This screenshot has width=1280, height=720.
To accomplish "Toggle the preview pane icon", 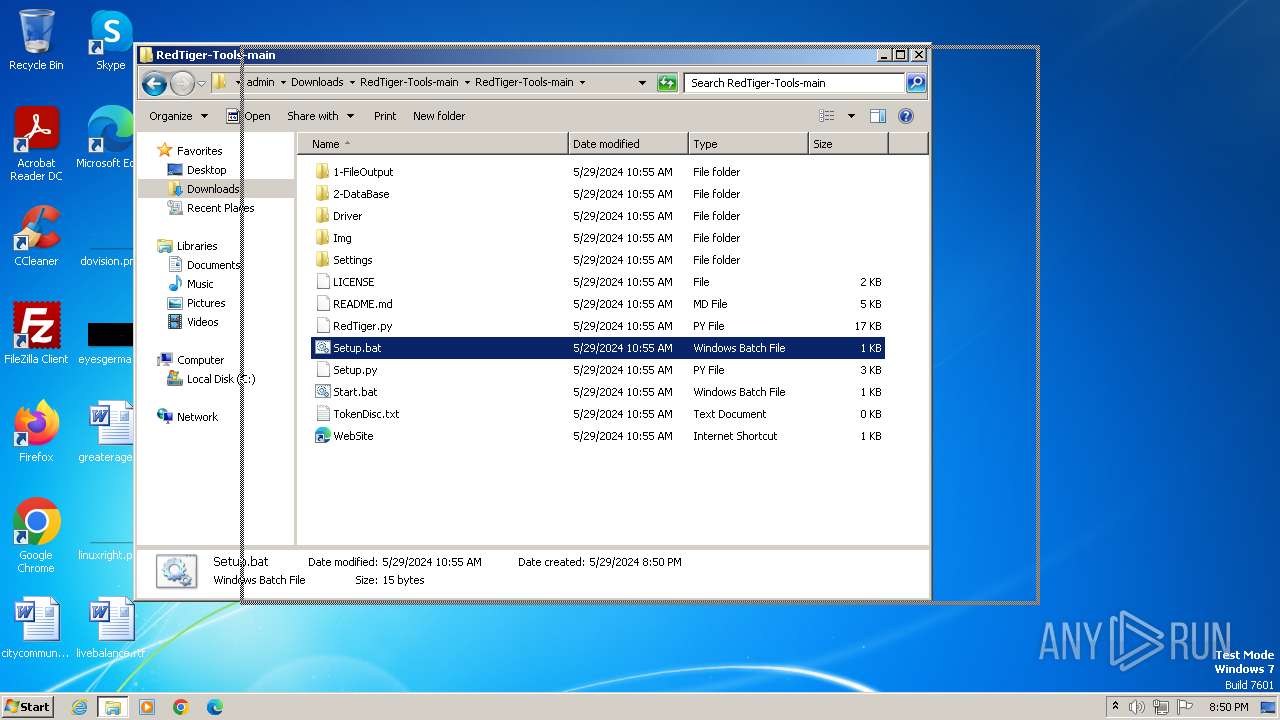I will 878,116.
